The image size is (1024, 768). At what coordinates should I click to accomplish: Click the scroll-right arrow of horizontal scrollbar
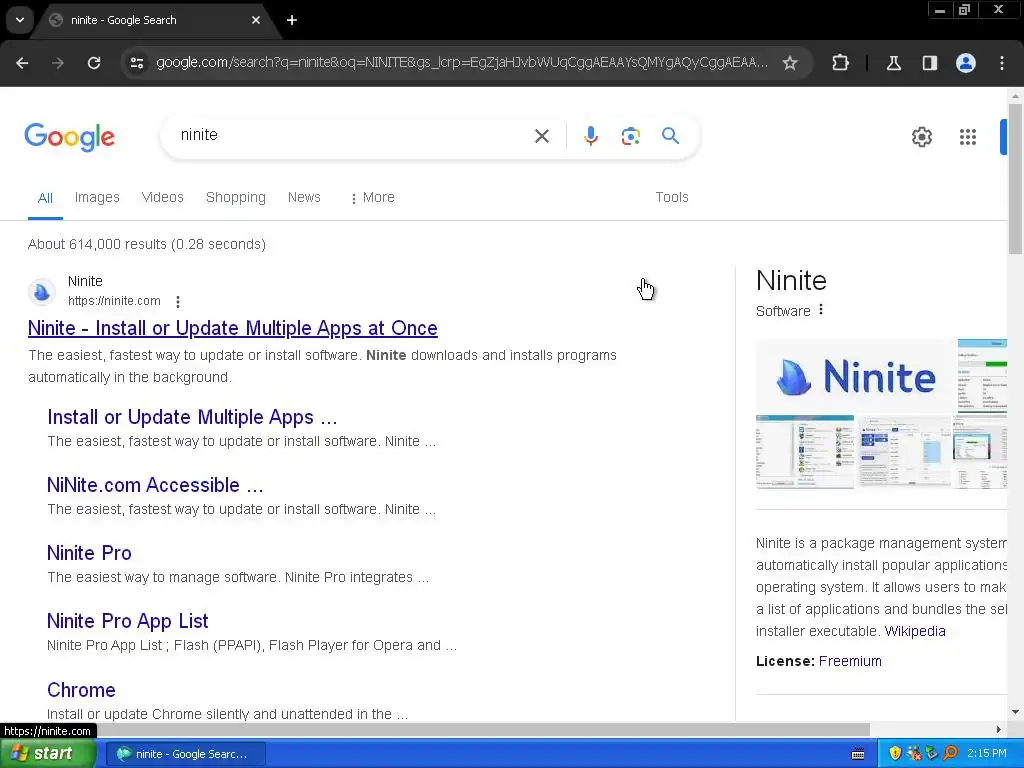tap(999, 729)
